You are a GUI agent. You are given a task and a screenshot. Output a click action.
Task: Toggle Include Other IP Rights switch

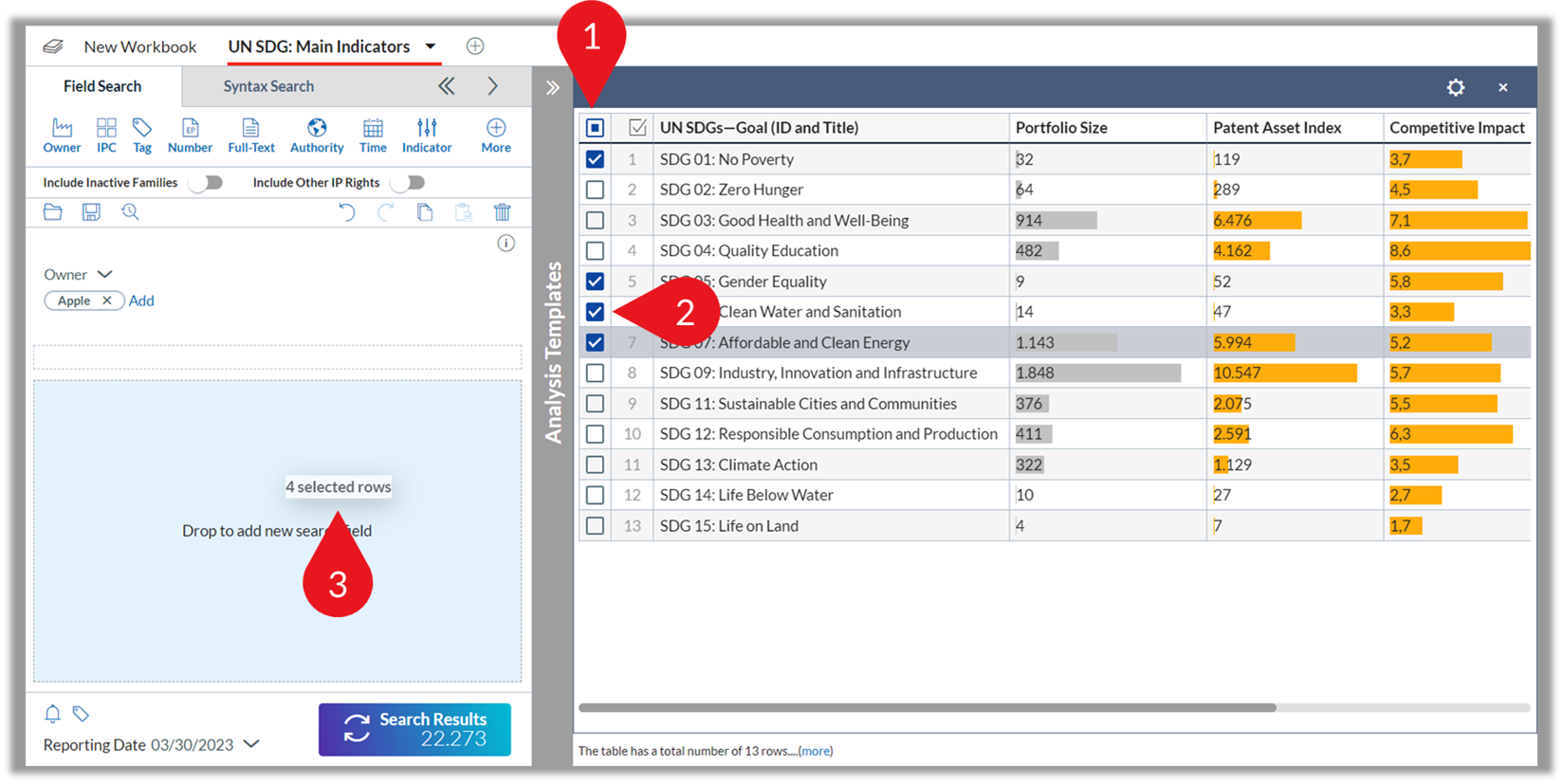(x=409, y=182)
